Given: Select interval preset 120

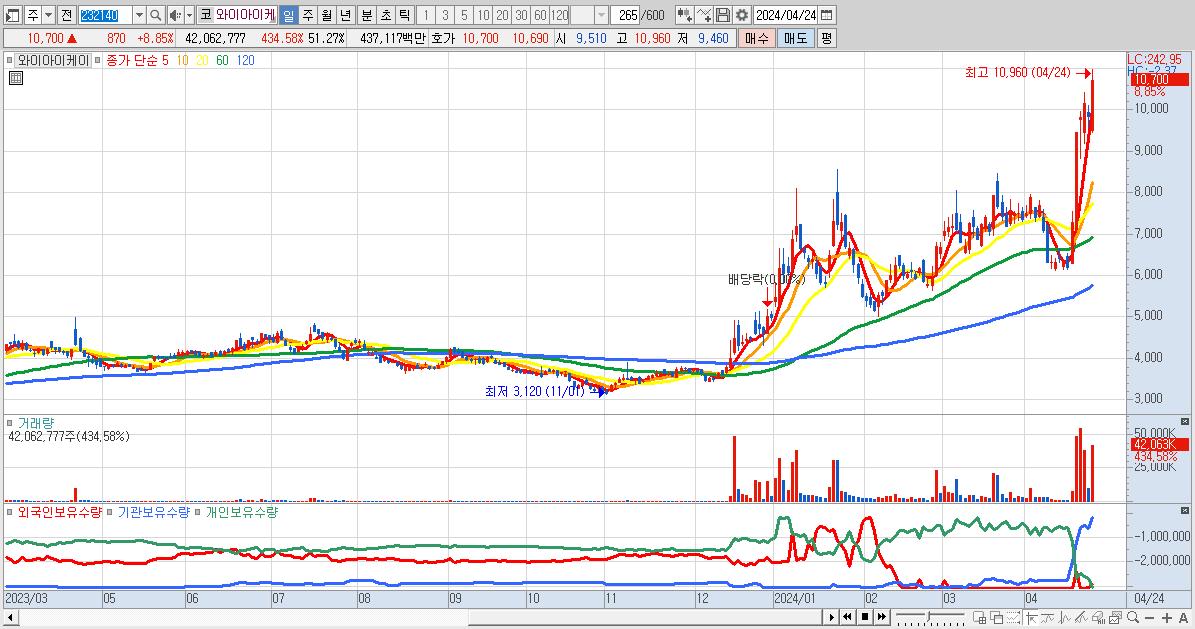Looking at the screenshot, I should pos(560,15).
